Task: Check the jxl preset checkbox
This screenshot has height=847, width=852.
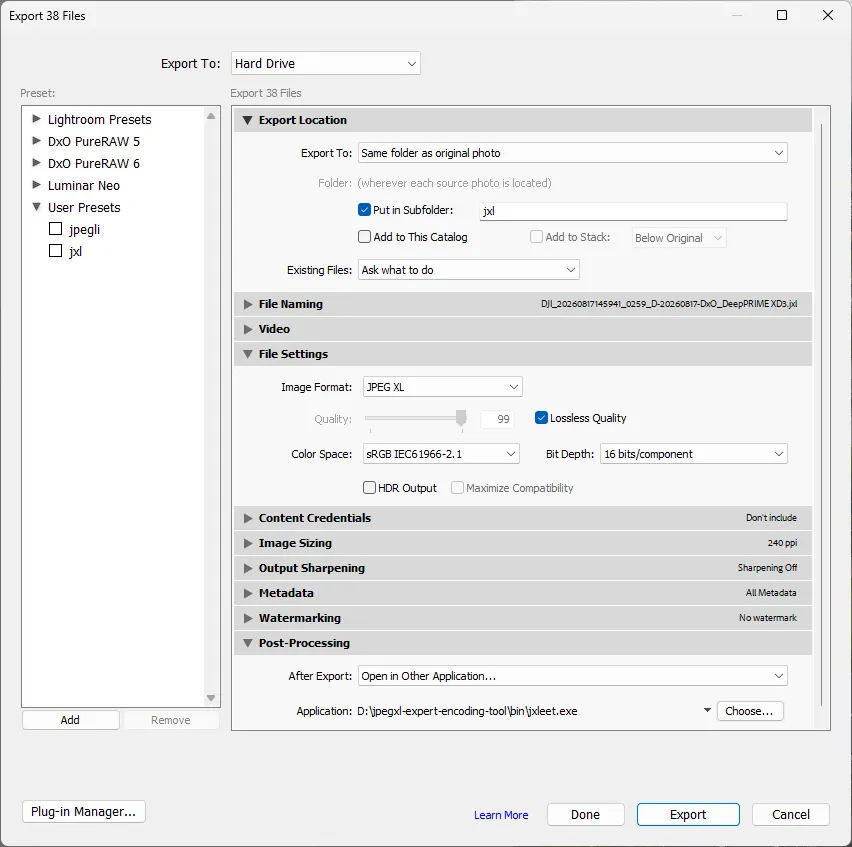Action: click(x=55, y=251)
